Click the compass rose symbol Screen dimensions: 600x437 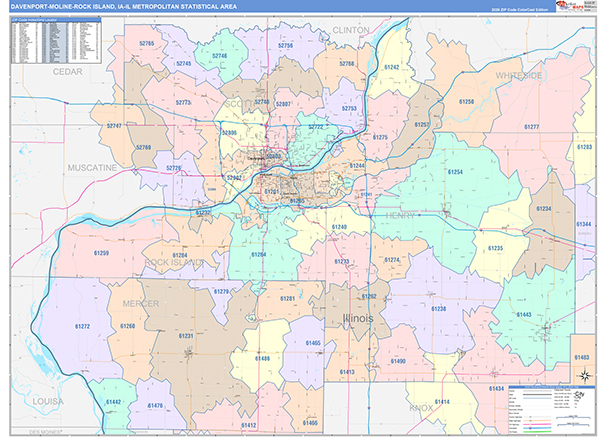pyautogui.click(x=584, y=376)
